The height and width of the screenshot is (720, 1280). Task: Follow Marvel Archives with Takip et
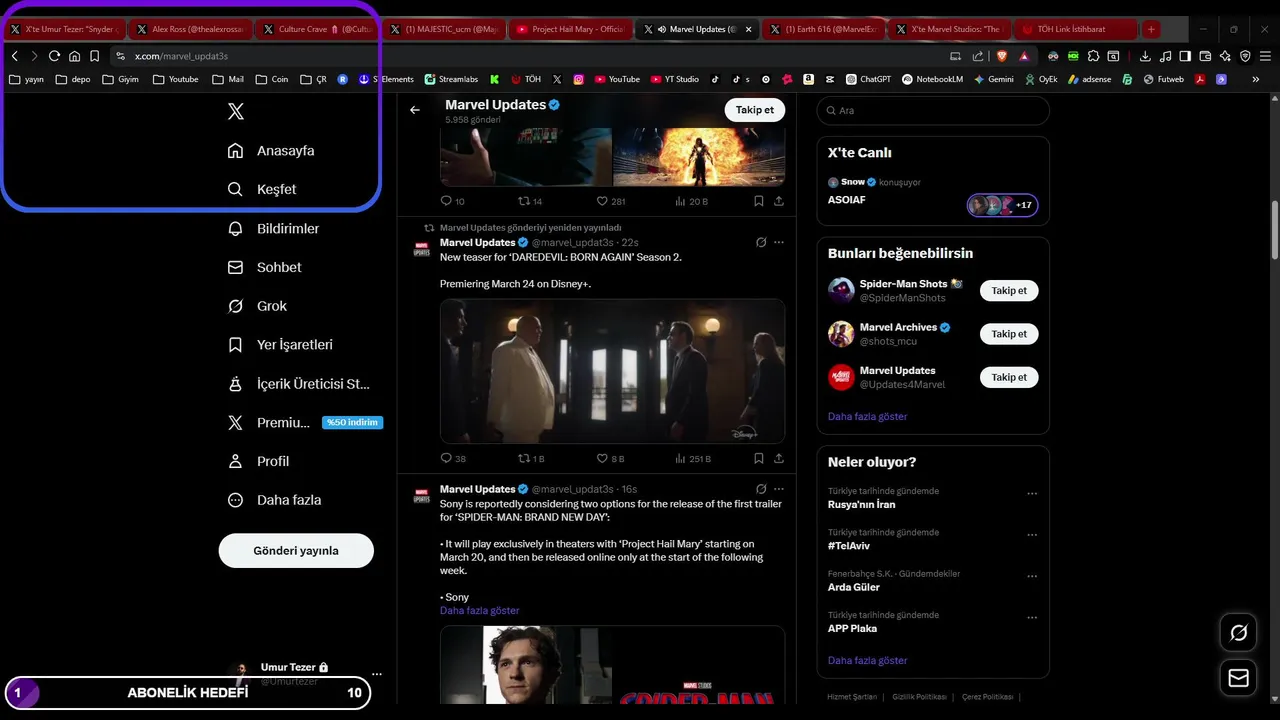(x=1009, y=334)
